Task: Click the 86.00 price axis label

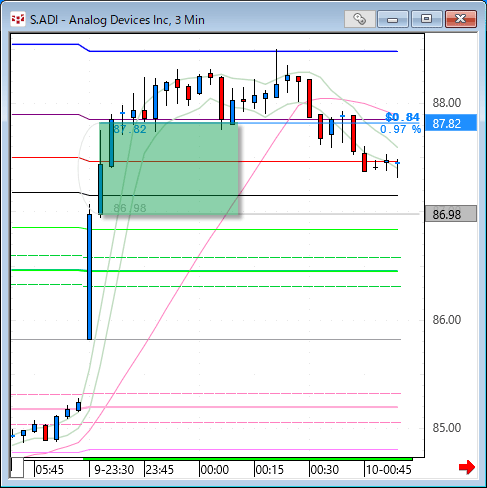Action: pos(447,320)
